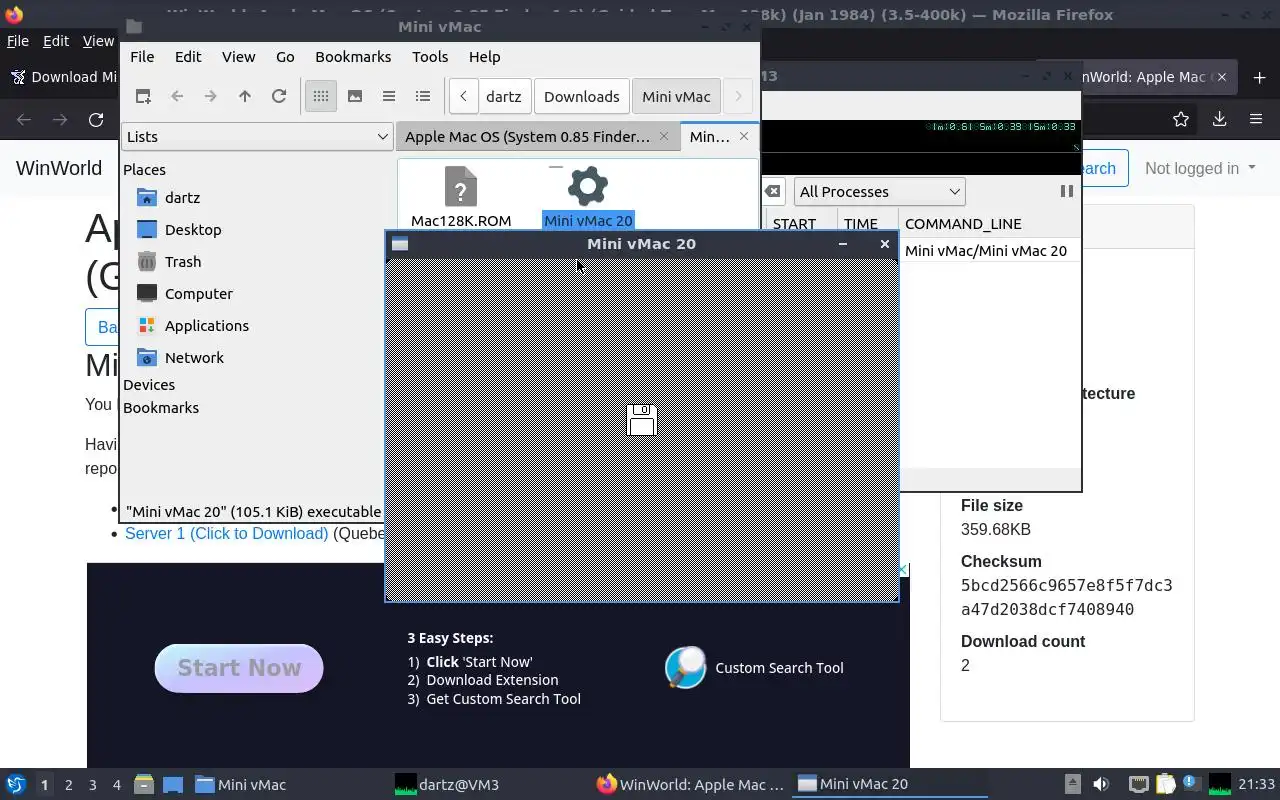Click the Start Now ad button

pyautogui.click(x=239, y=668)
